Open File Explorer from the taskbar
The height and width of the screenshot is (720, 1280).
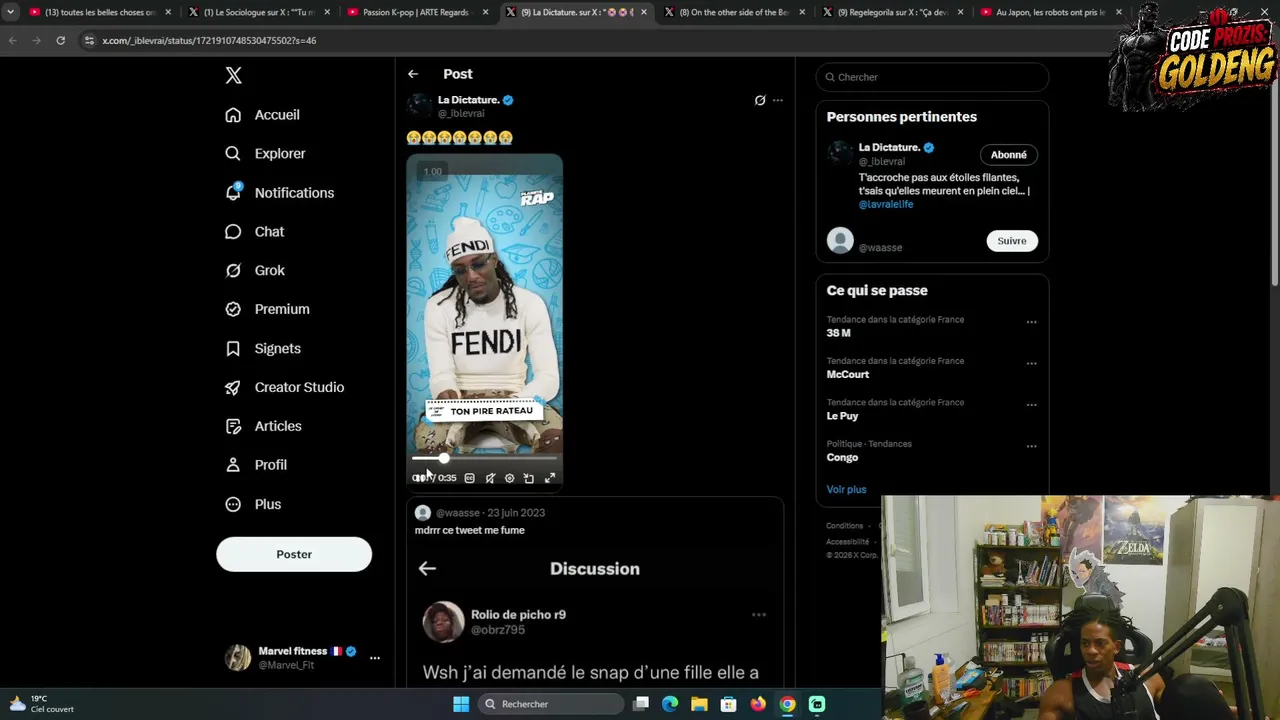699,704
